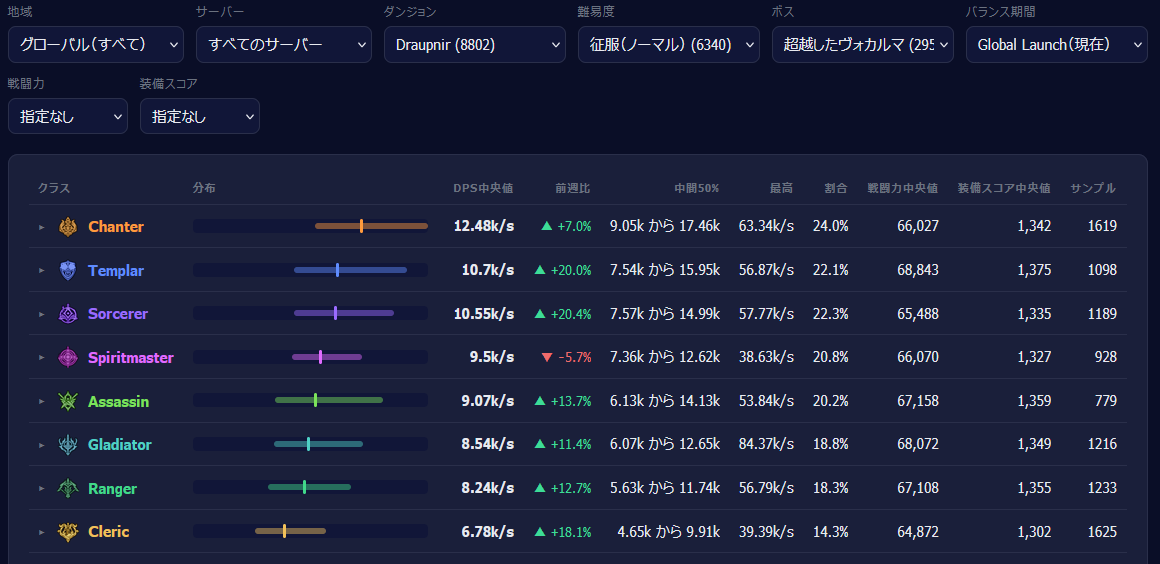Screen dimensions: 1160x564
Task: Click the Cleric yellow distribution bar
Action: coord(290,531)
